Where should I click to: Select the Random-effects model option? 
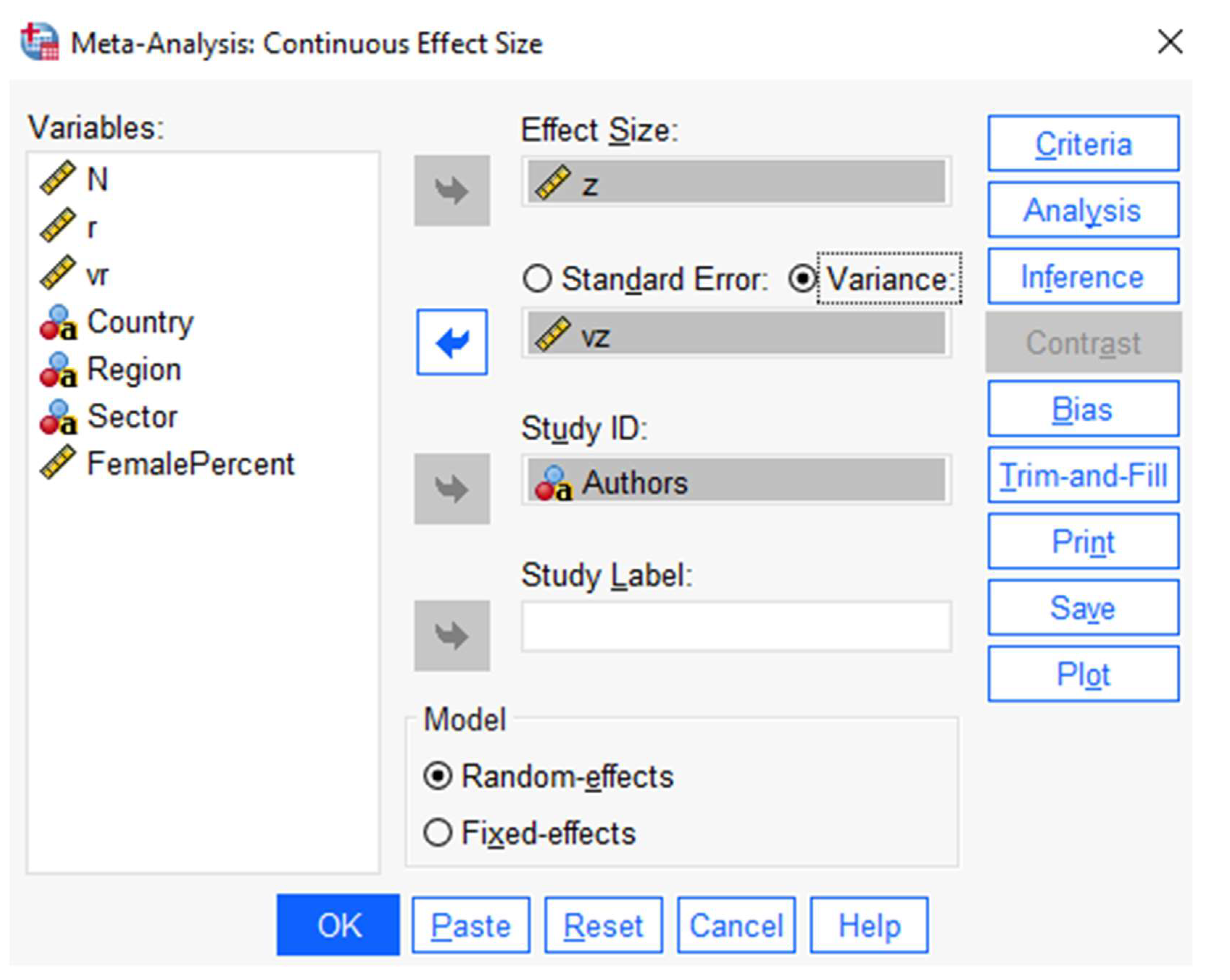click(438, 776)
